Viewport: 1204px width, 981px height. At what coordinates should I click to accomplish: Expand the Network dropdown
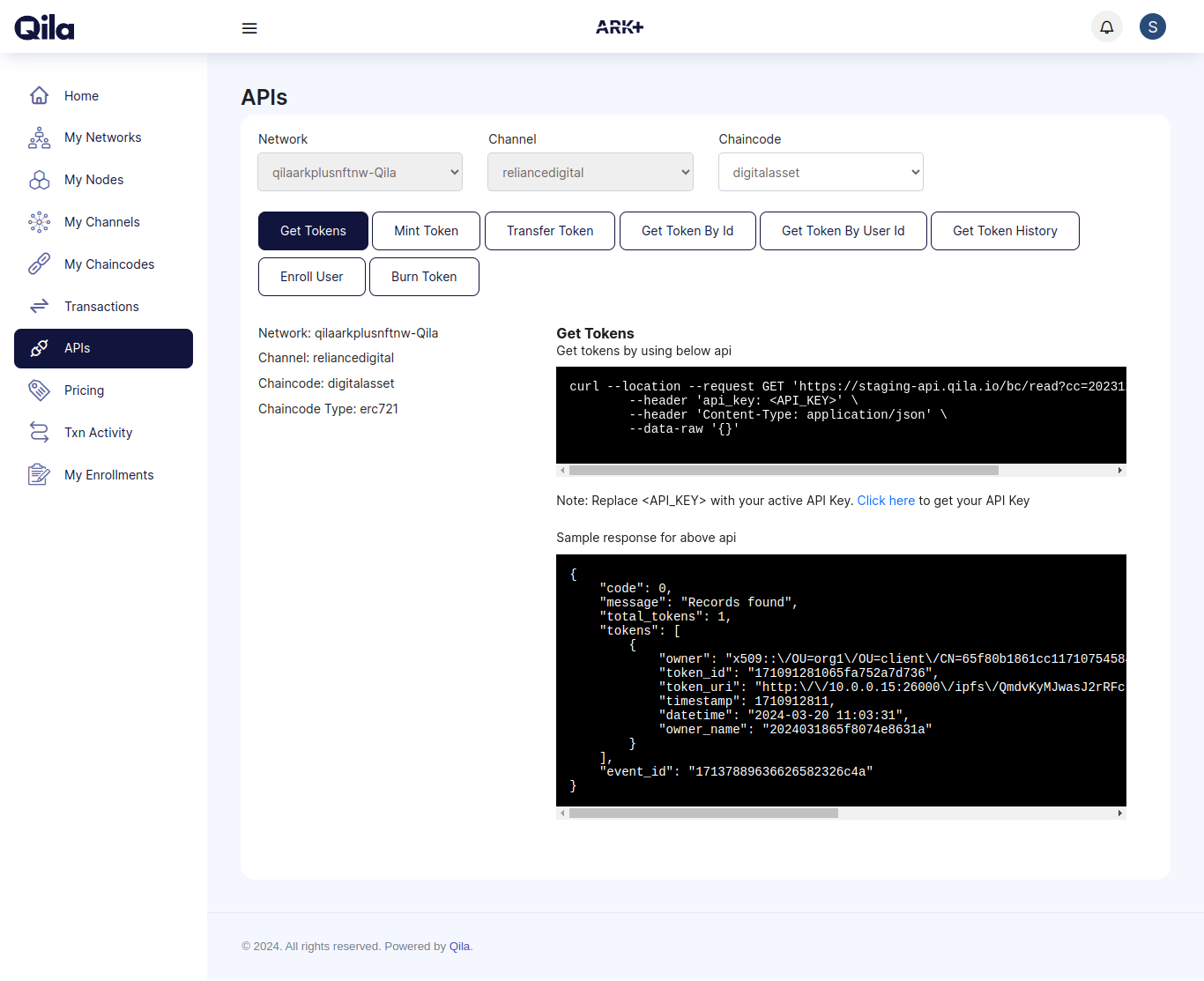tap(360, 172)
